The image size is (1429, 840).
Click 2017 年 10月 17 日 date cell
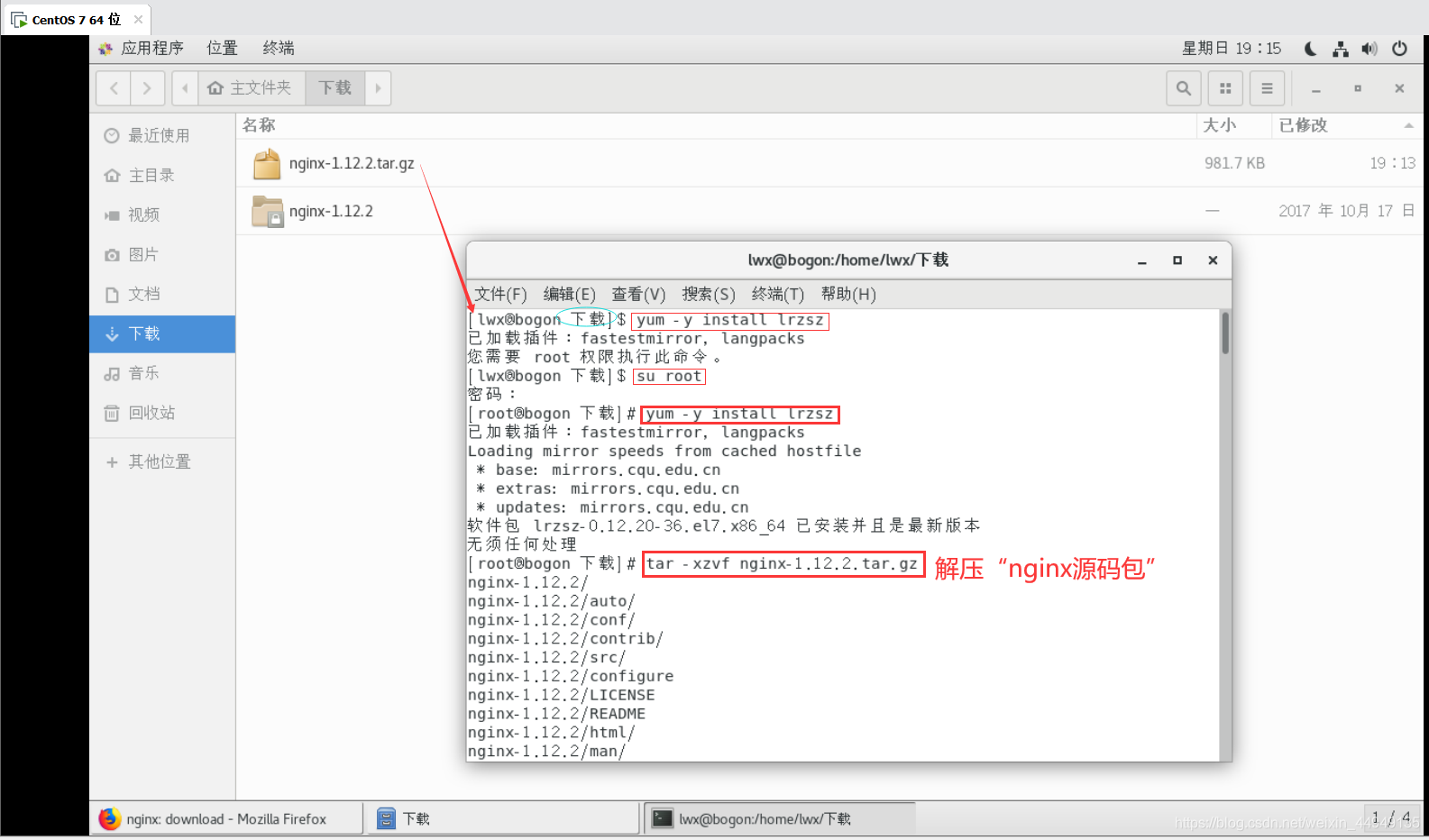click(x=1346, y=211)
